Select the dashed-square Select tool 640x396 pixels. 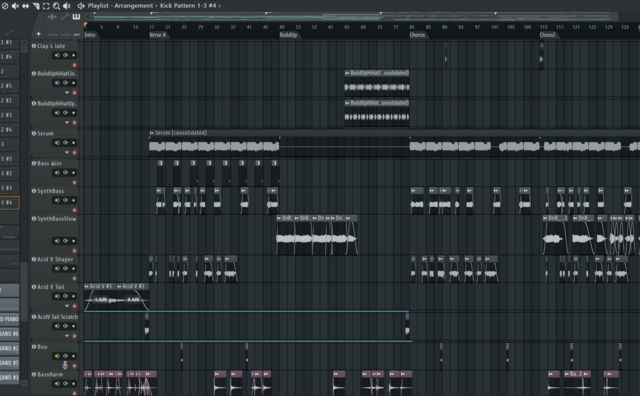pyautogui.click(x=46, y=6)
